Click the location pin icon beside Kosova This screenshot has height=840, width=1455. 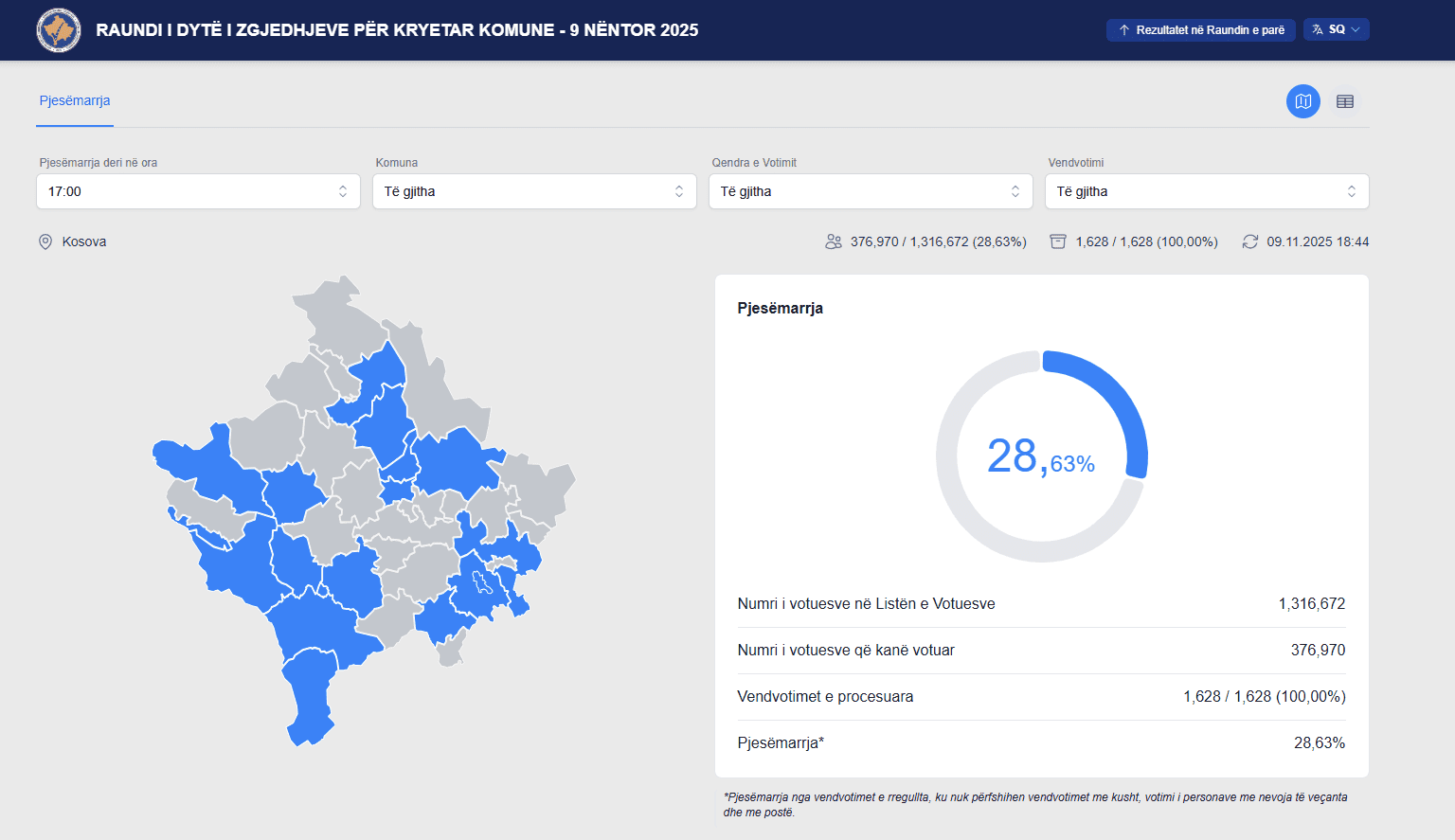45,241
